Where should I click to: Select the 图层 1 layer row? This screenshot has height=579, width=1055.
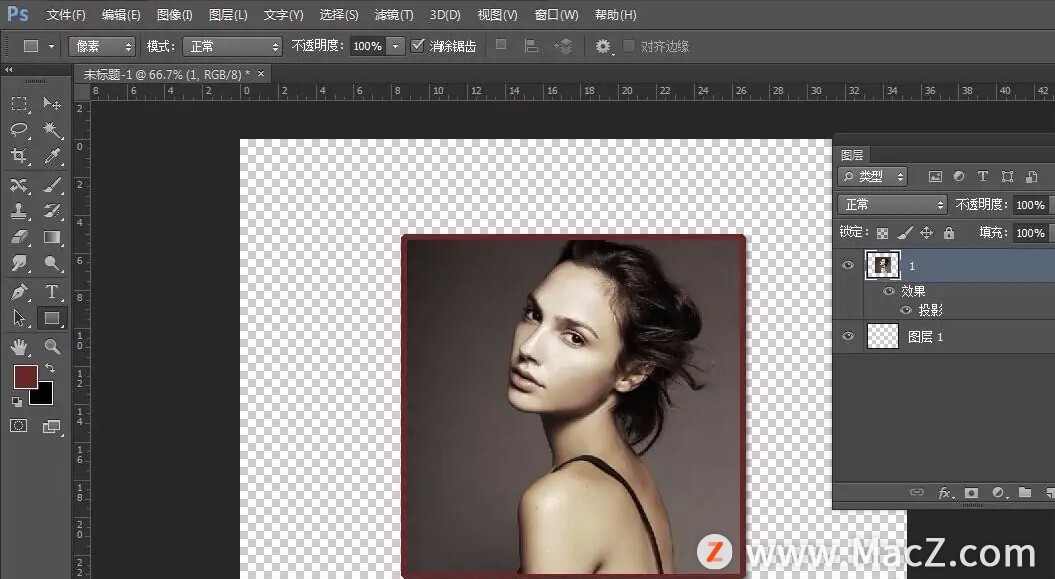960,337
